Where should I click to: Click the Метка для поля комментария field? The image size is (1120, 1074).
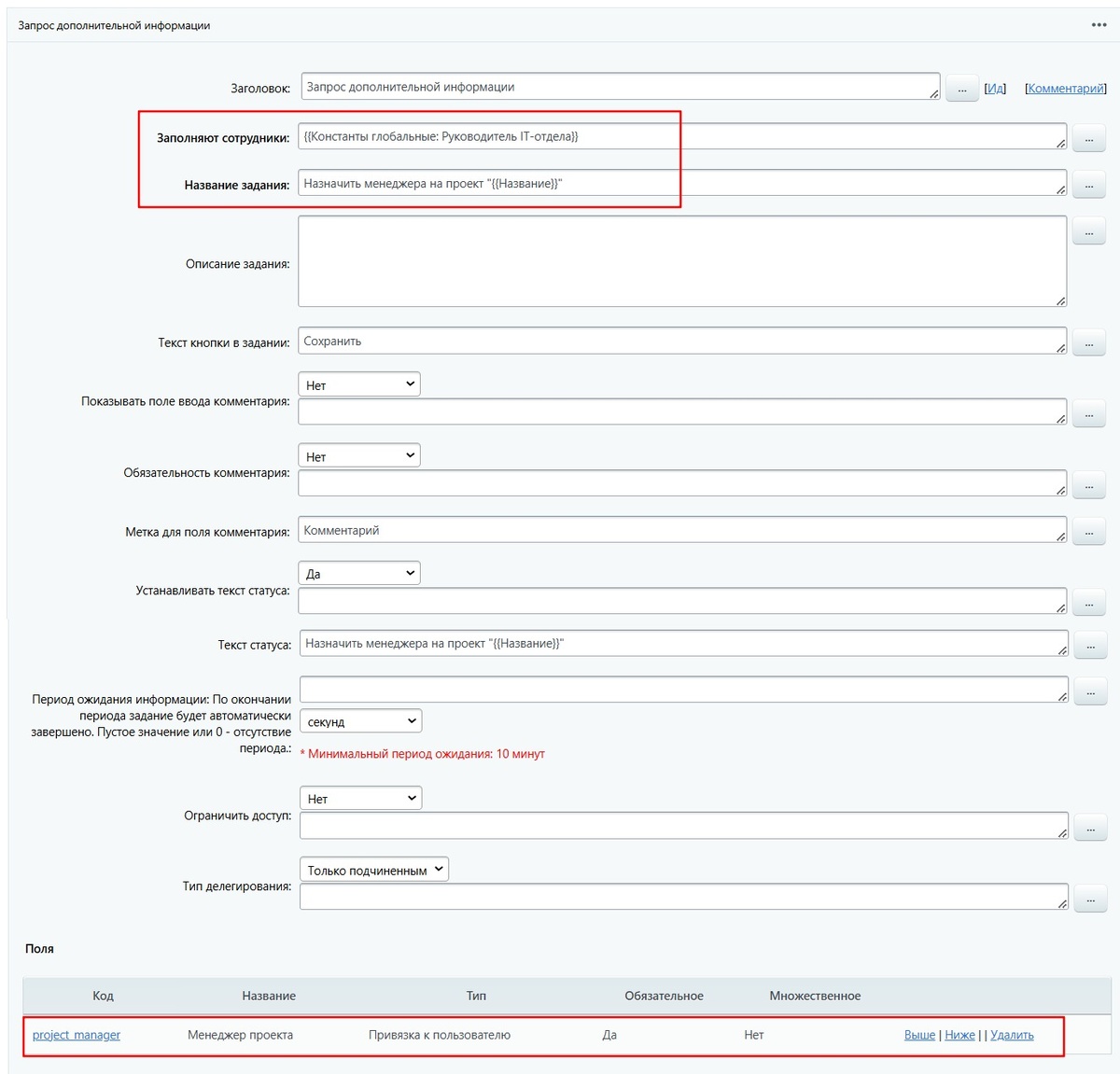point(682,530)
